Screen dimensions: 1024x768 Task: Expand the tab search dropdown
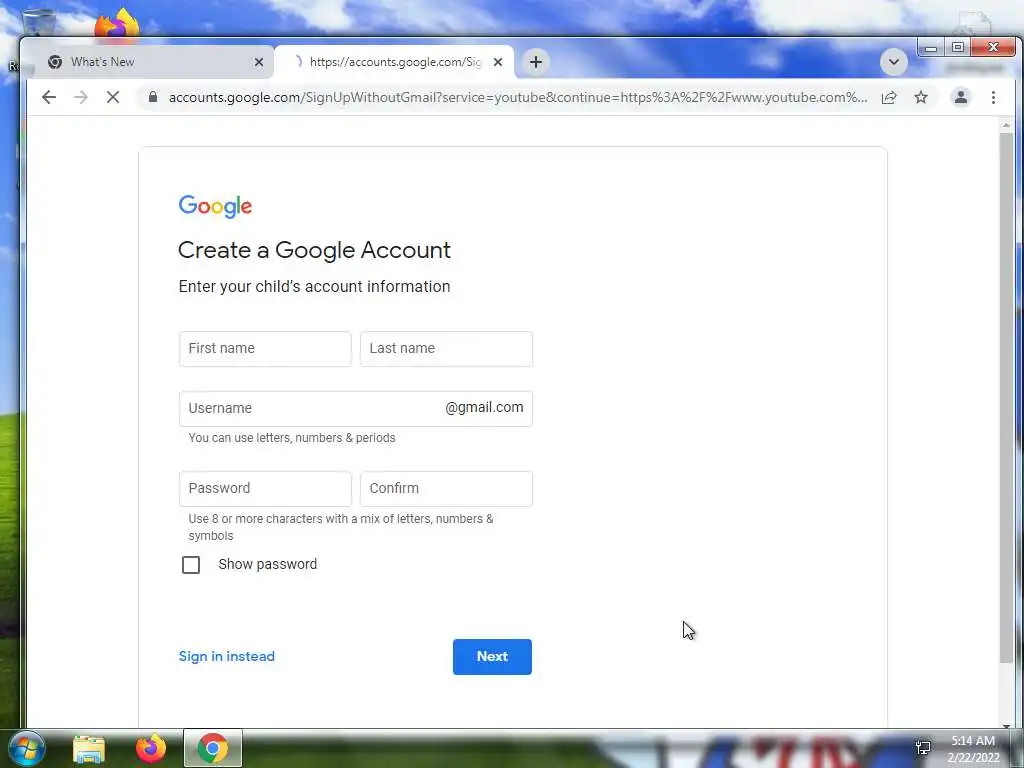pyautogui.click(x=893, y=62)
